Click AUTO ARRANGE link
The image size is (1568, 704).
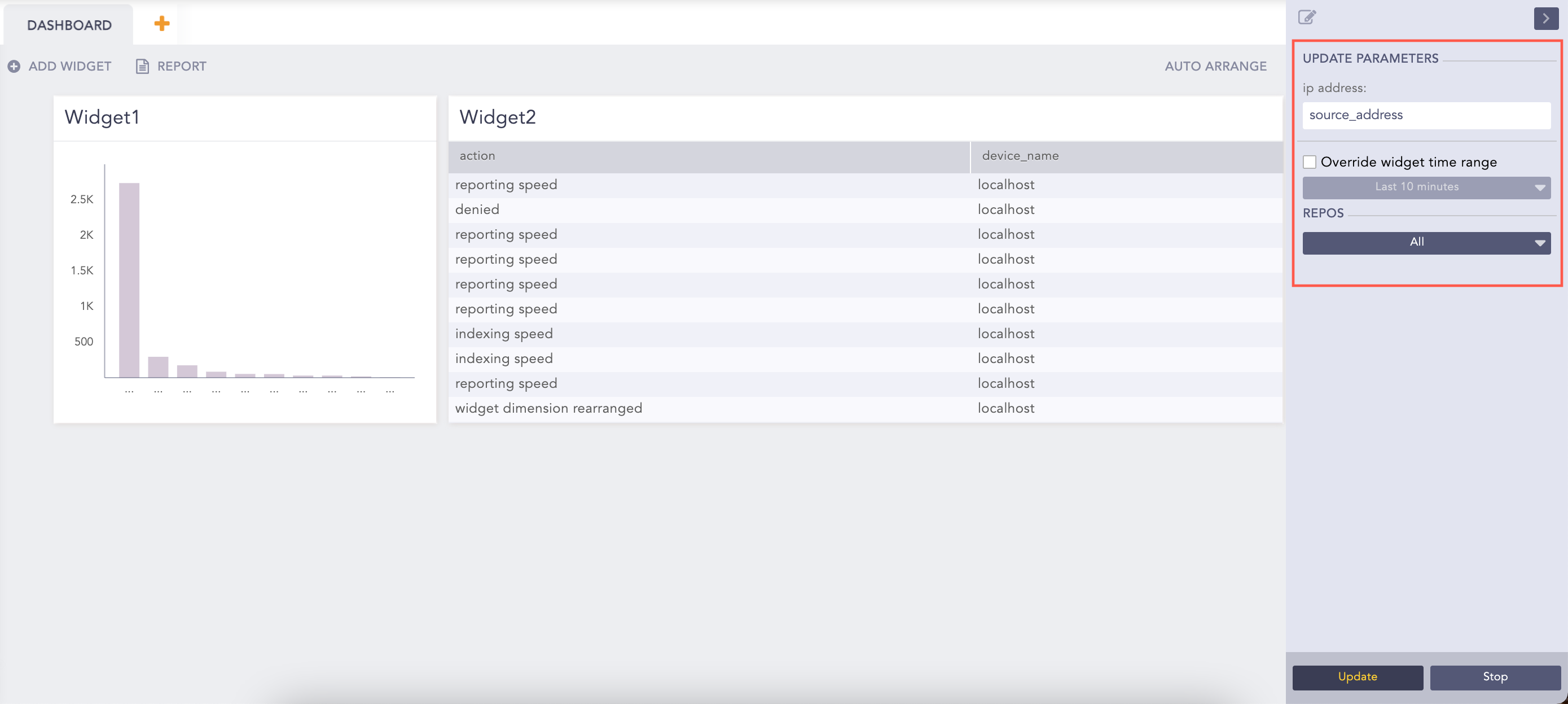tap(1215, 67)
